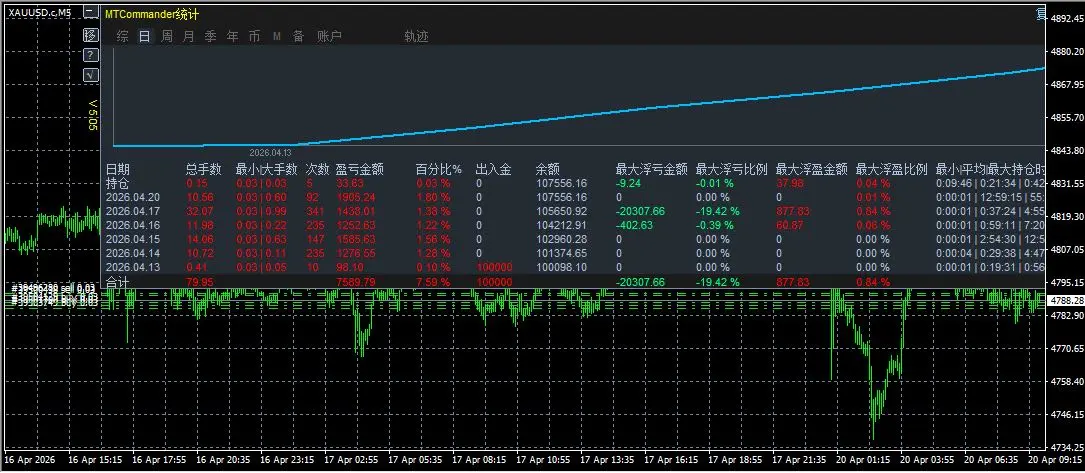Image resolution: width=1085 pixels, height=473 pixels.
Task: Click total profit 7589.79
Action: (356, 281)
